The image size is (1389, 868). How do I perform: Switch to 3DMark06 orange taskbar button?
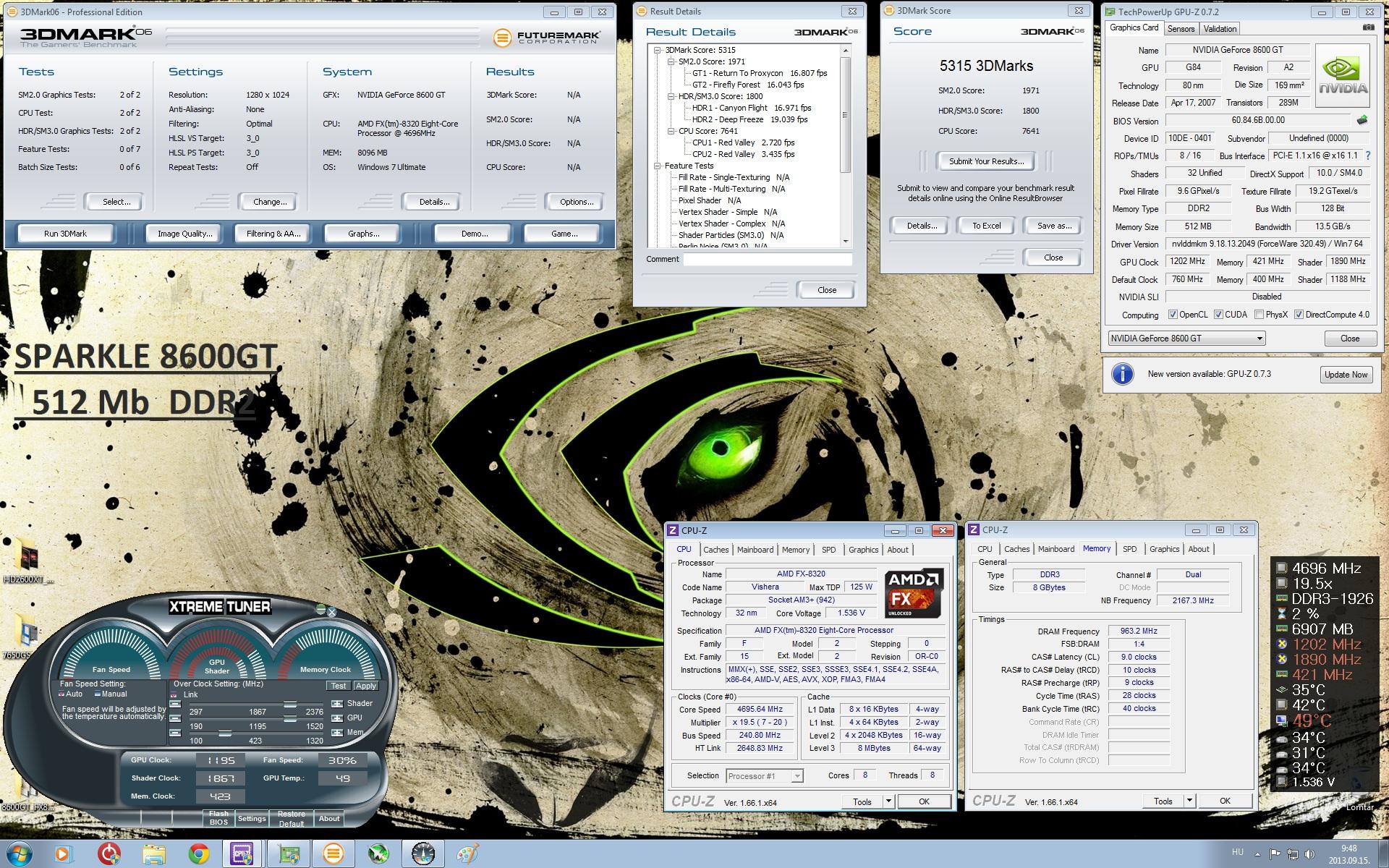(334, 854)
